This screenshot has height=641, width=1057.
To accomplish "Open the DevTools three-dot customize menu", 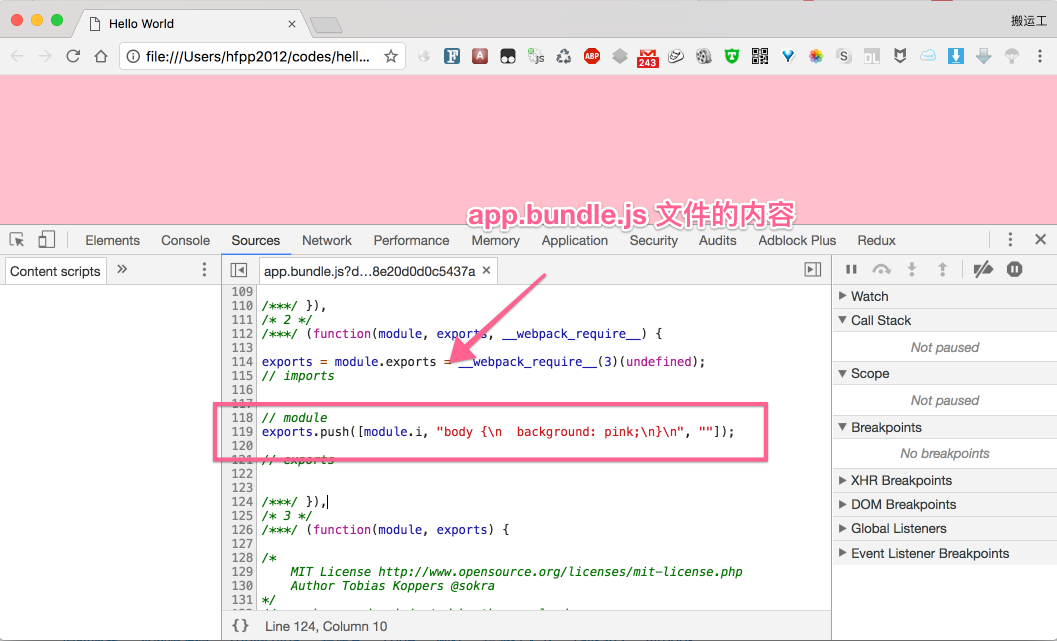I will [x=1010, y=240].
